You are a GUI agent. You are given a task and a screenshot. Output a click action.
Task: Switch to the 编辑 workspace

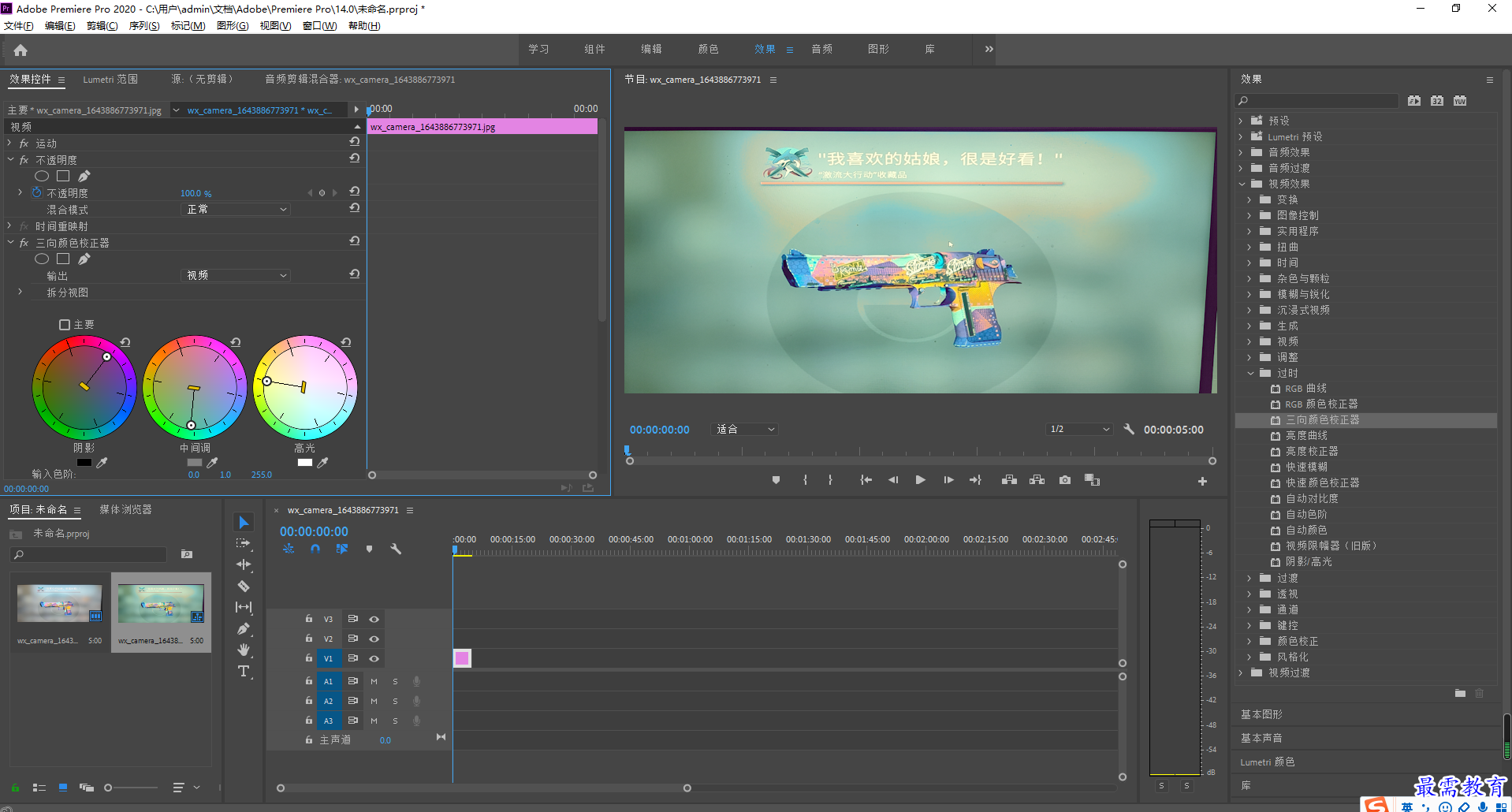point(651,49)
